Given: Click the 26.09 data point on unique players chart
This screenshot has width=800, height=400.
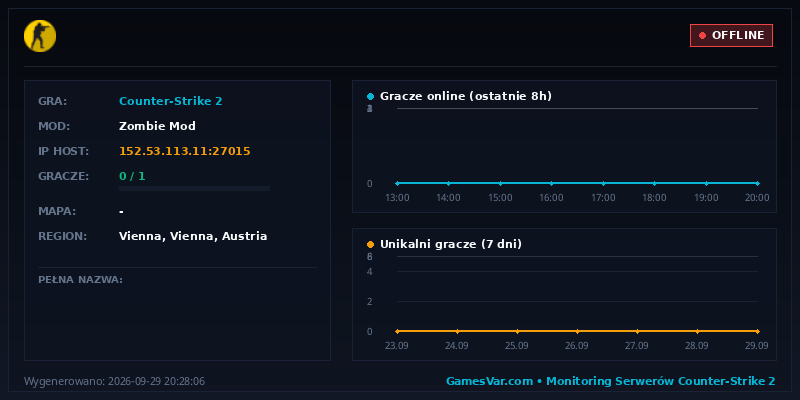Looking at the screenshot, I should 577,331.
